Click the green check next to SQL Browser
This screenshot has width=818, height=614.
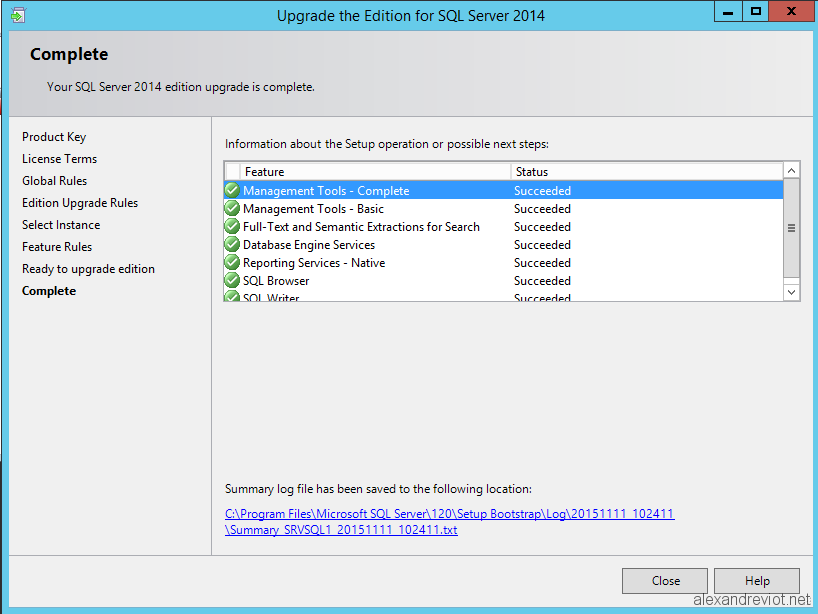click(232, 281)
